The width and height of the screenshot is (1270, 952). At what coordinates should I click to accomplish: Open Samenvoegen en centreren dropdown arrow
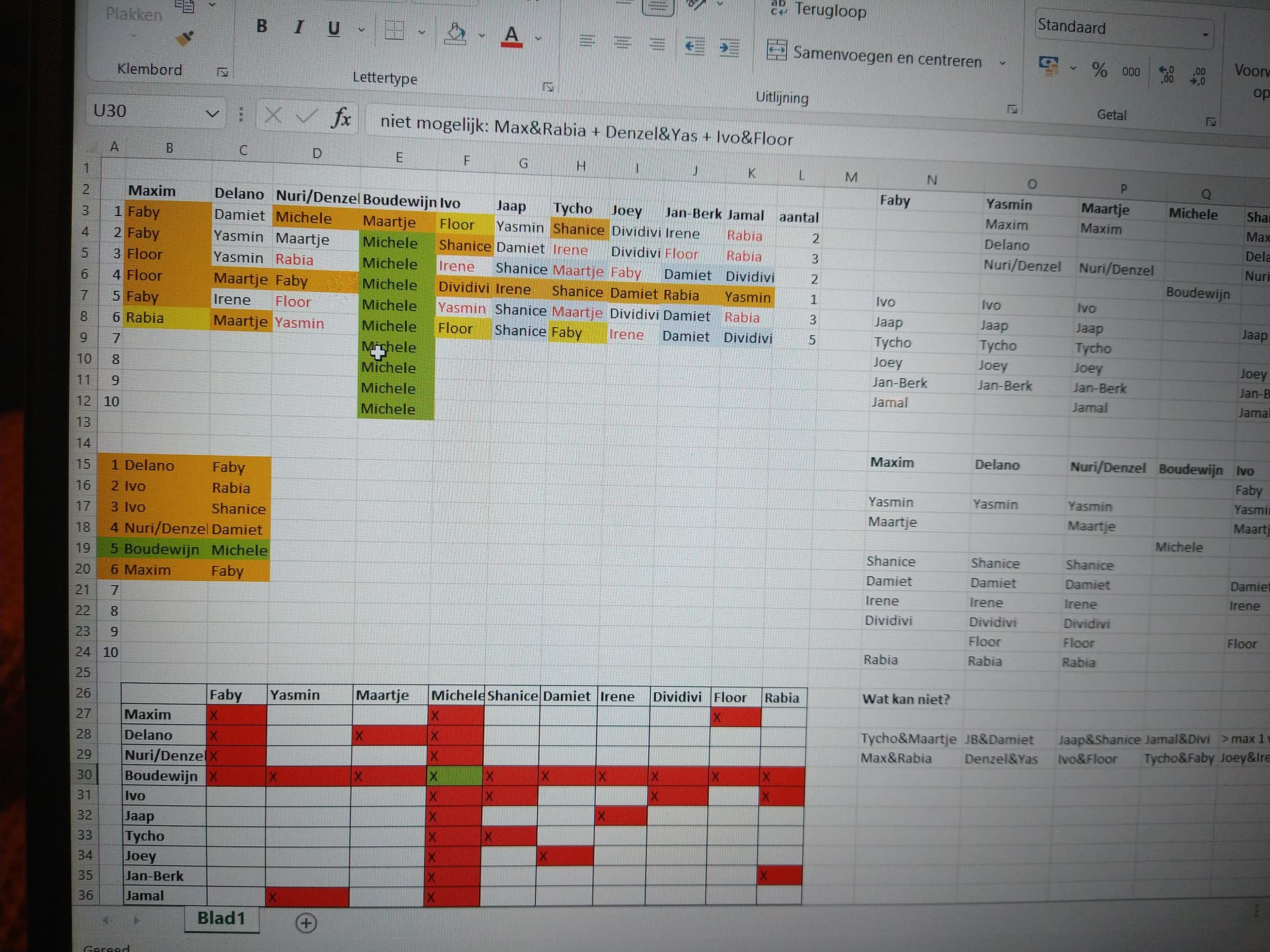(1003, 63)
